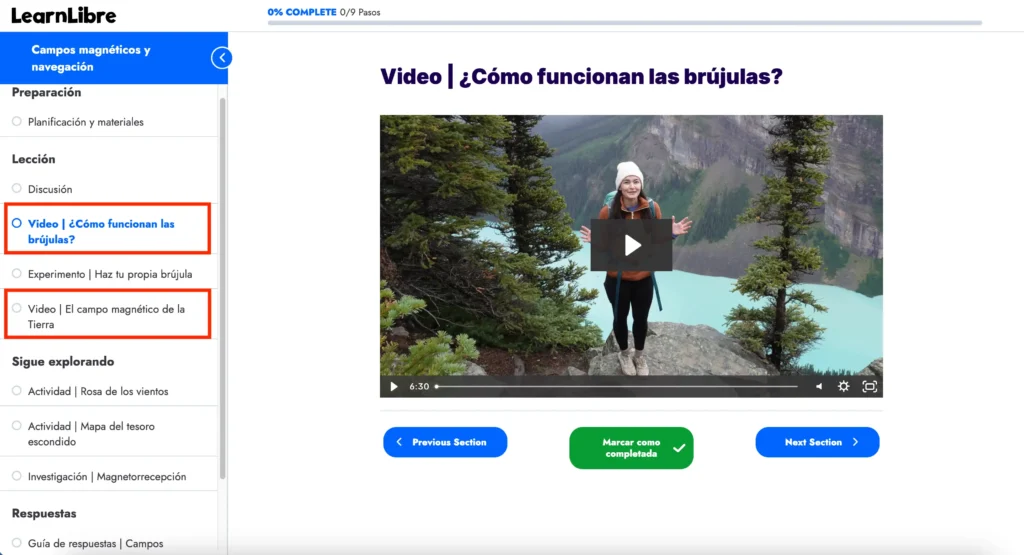Mute the video with the speaker icon

(819, 387)
